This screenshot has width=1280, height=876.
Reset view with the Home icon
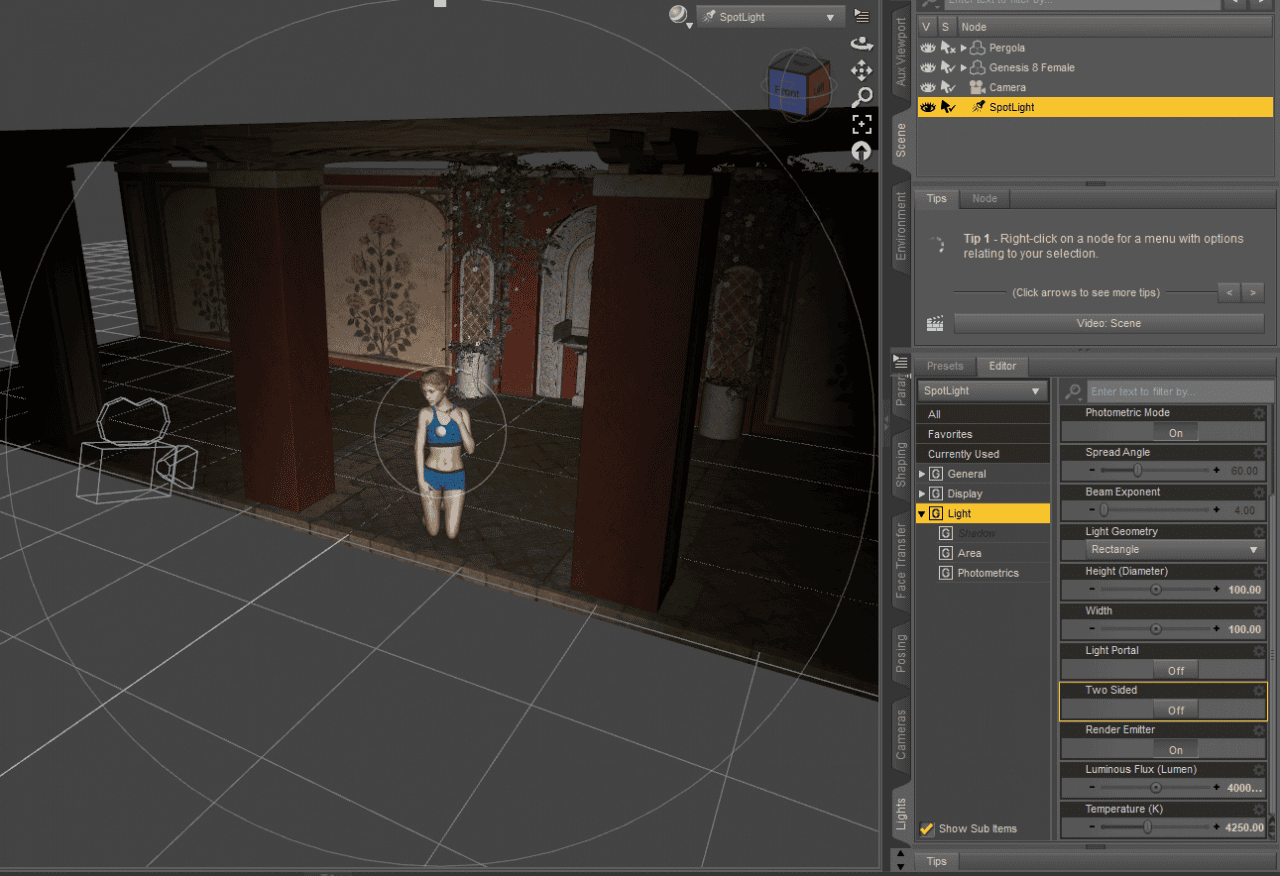click(861, 151)
